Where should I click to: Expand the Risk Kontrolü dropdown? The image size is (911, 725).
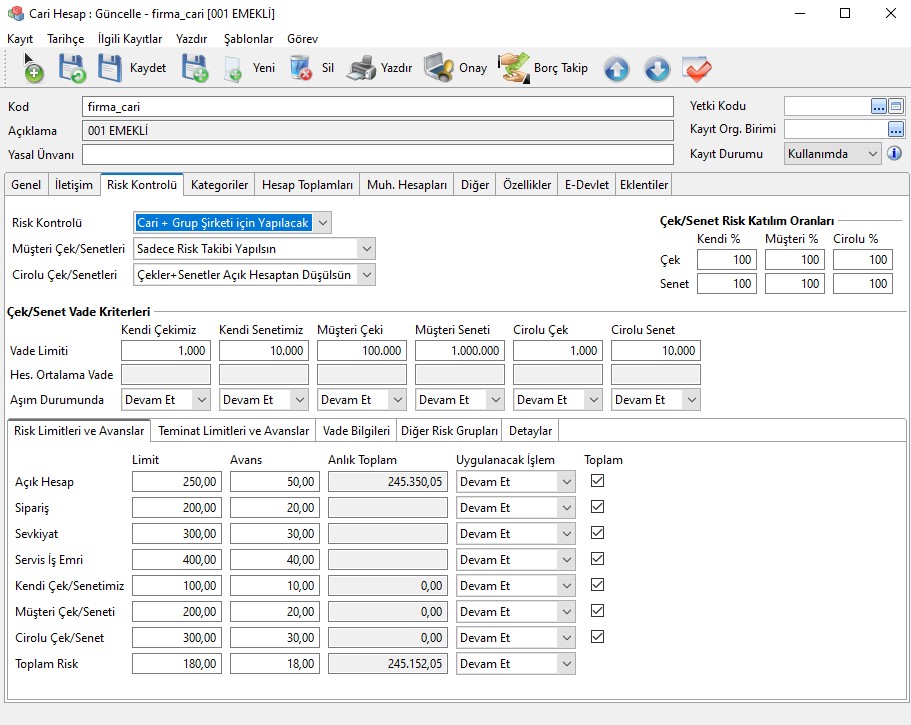tap(321, 223)
